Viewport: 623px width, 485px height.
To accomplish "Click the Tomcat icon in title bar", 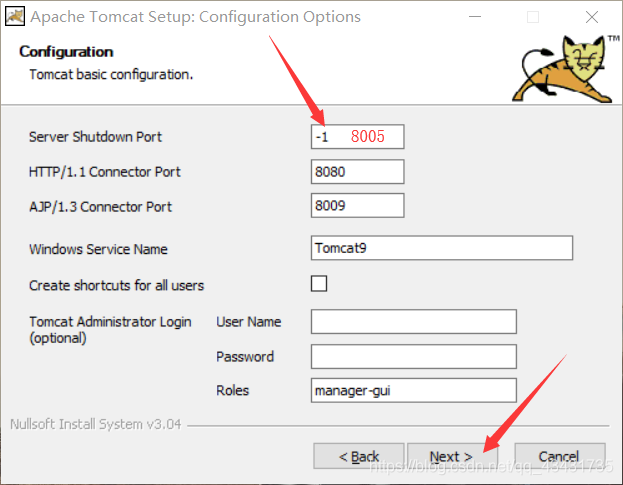I will click(15, 17).
